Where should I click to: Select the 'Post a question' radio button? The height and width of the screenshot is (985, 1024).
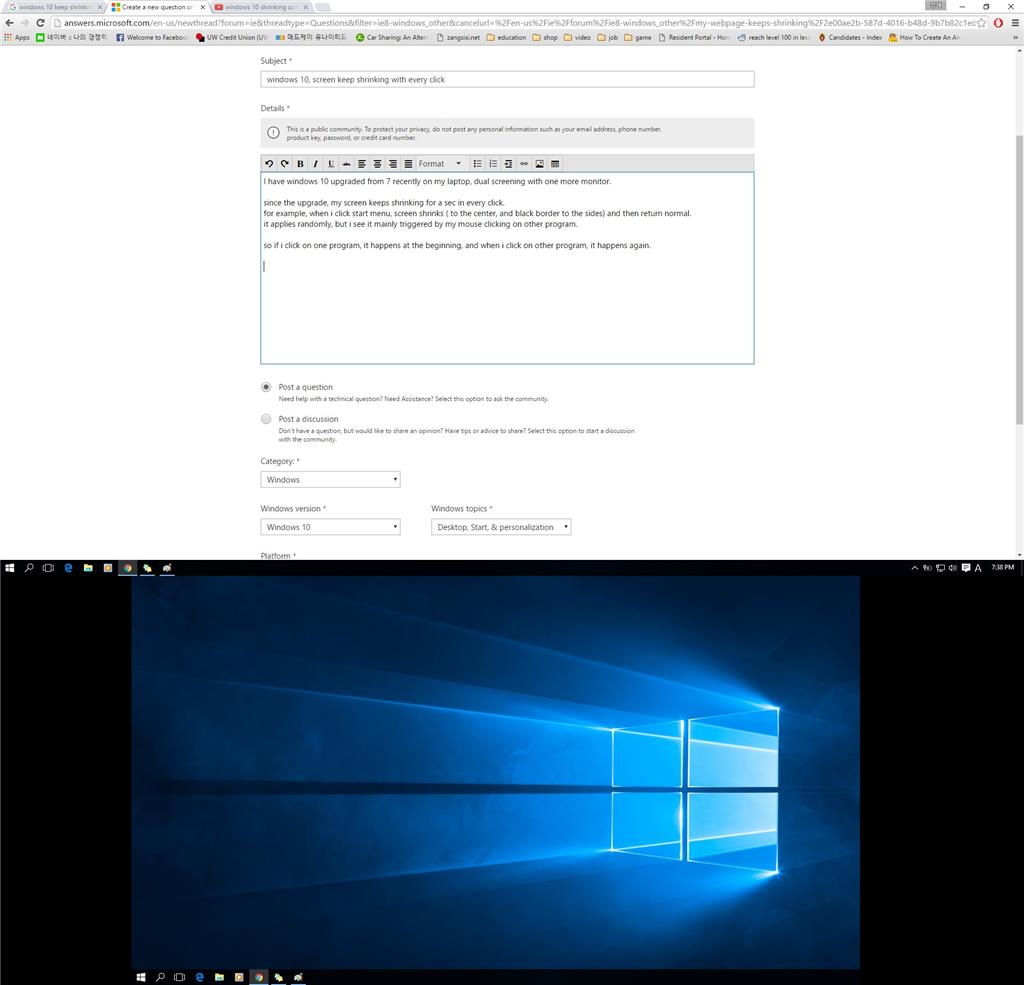pos(266,387)
